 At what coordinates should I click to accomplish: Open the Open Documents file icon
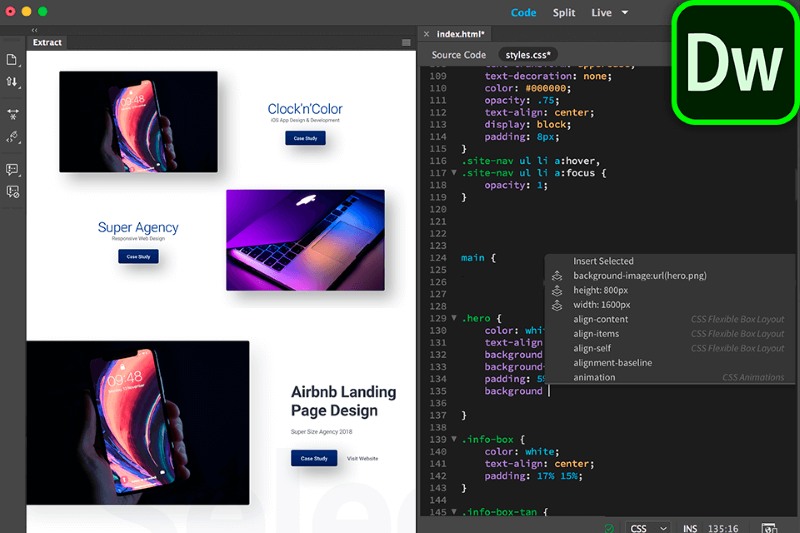(x=11, y=60)
